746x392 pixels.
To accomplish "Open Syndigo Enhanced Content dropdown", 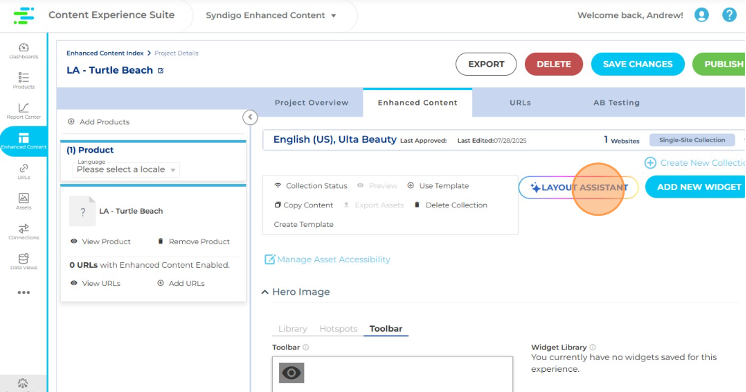I will tap(271, 15).
